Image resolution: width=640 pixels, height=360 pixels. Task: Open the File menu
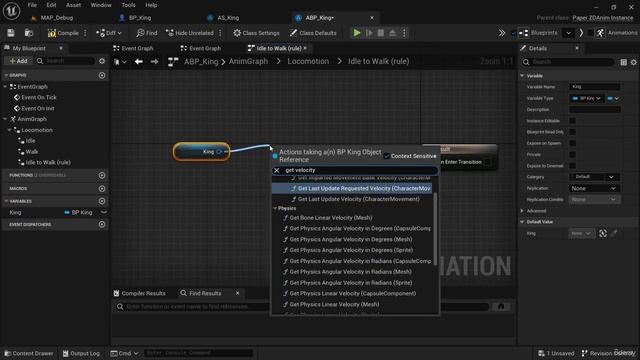point(32,5)
